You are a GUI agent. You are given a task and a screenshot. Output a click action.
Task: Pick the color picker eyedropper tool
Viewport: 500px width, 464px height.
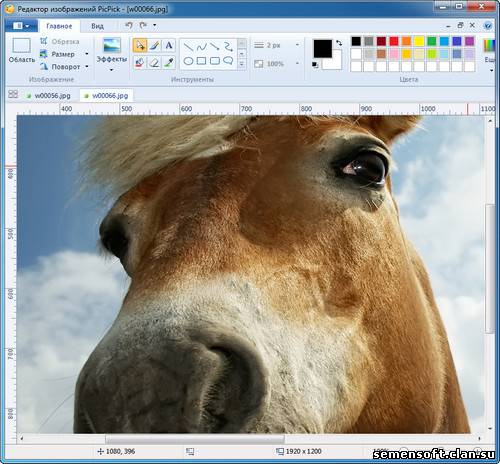(x=169, y=62)
